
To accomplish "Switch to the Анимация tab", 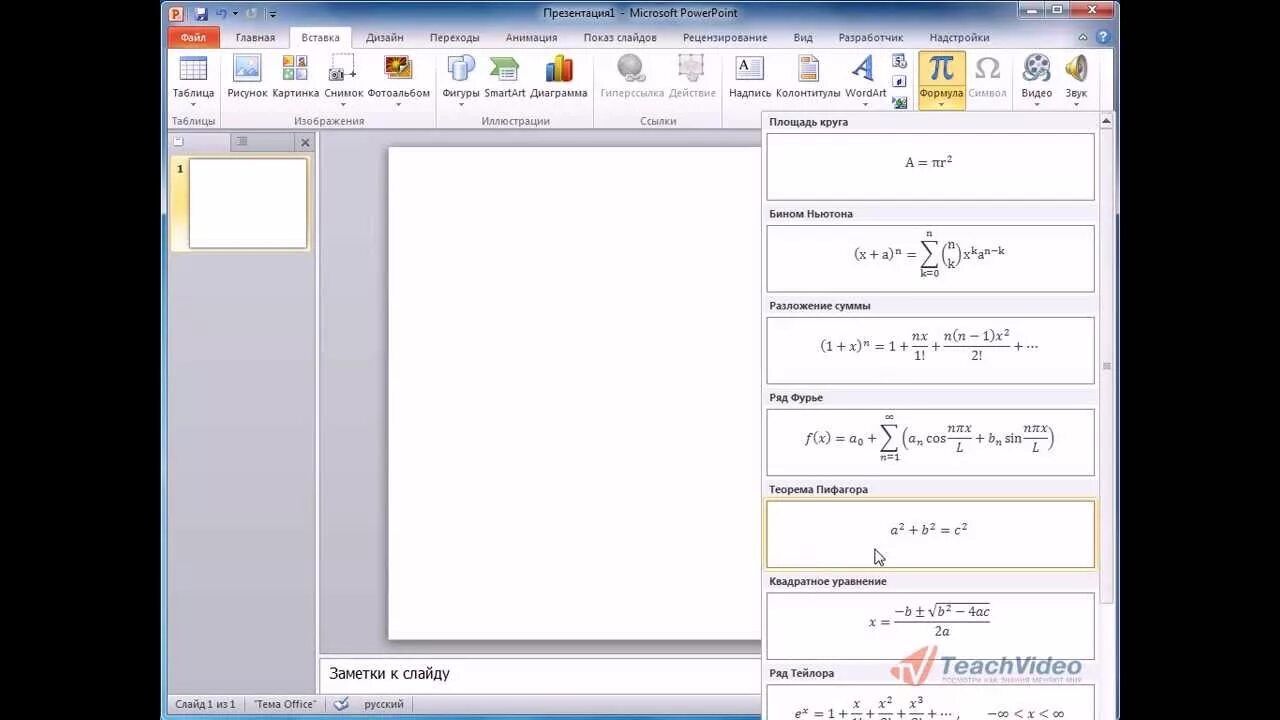I will point(531,38).
